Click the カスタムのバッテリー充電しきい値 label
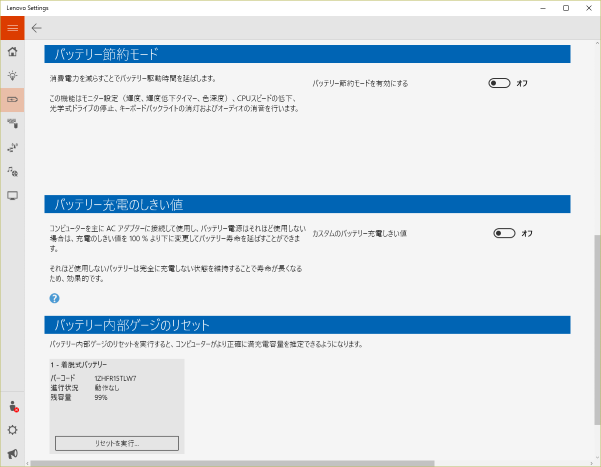The width and height of the screenshot is (601, 467). pyautogui.click(x=360, y=233)
